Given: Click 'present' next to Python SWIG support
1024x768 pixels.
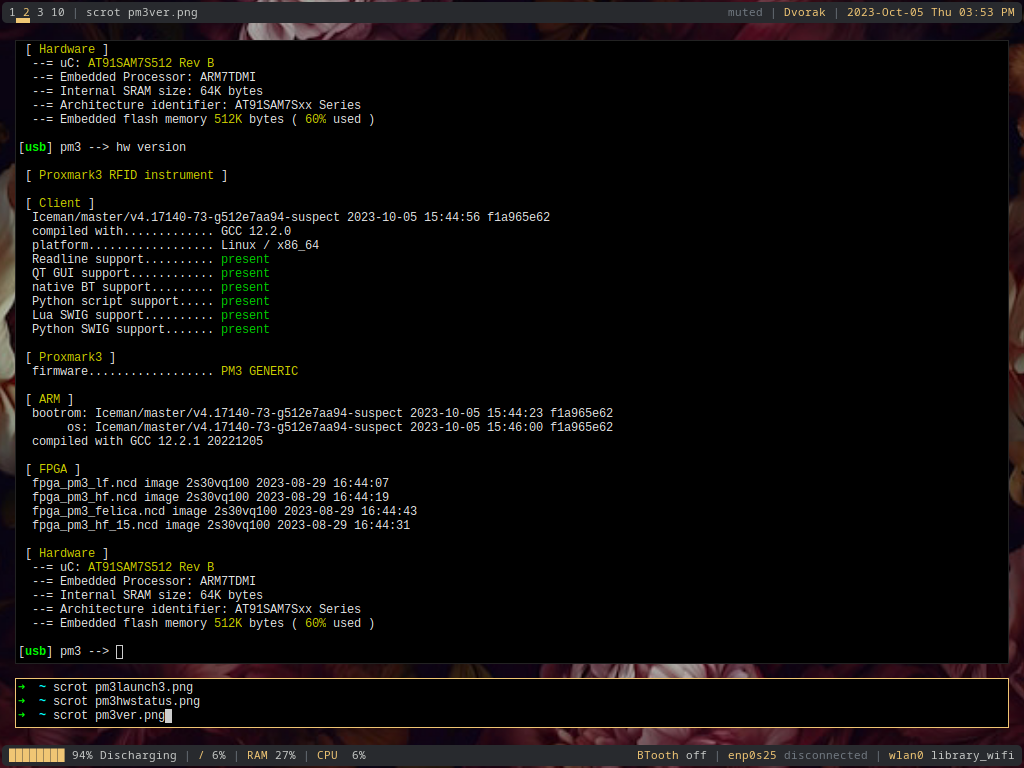Looking at the screenshot, I should (245, 330).
